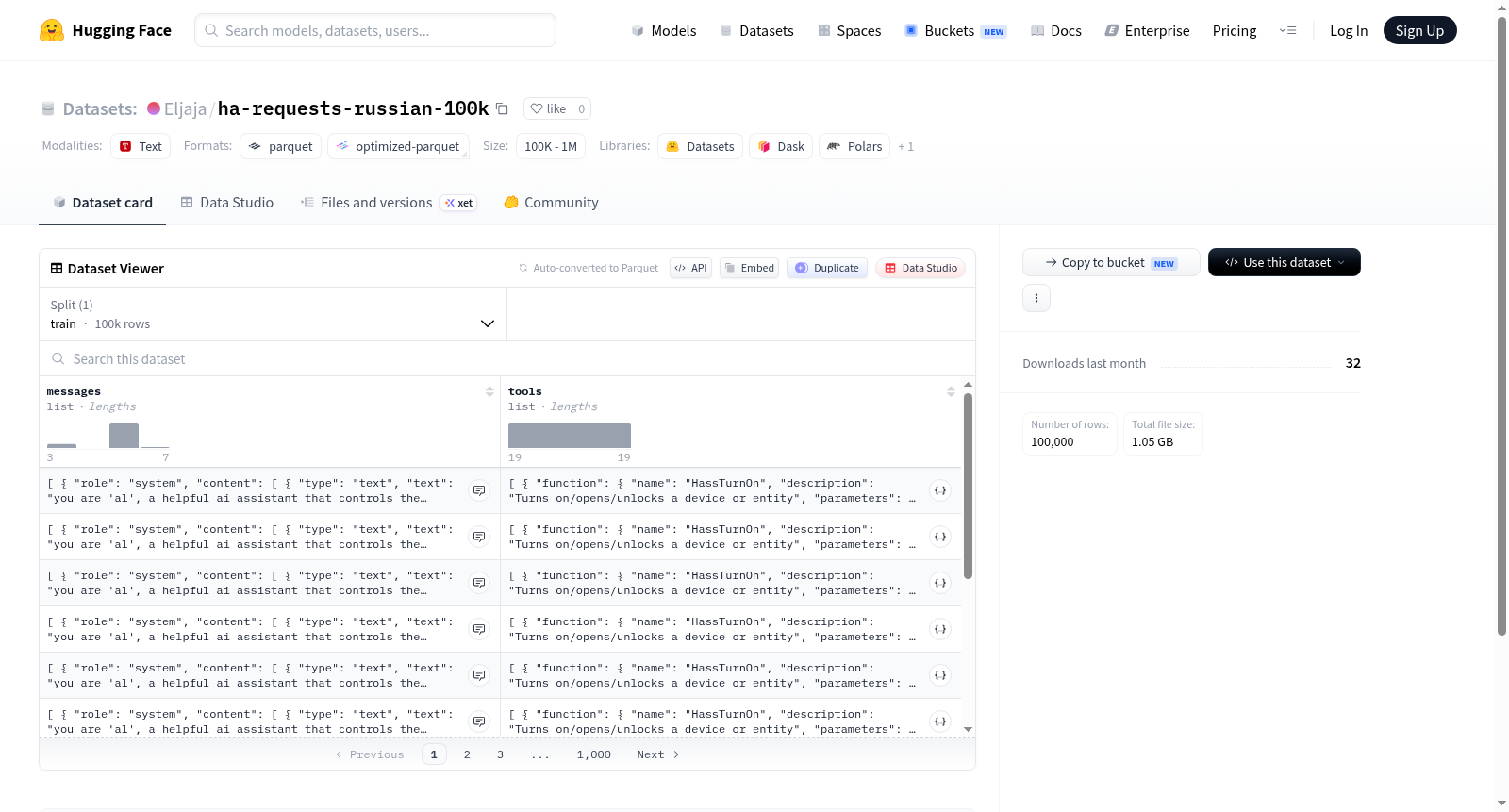Select the parquet format tag
1509x812 pixels.
click(x=281, y=146)
